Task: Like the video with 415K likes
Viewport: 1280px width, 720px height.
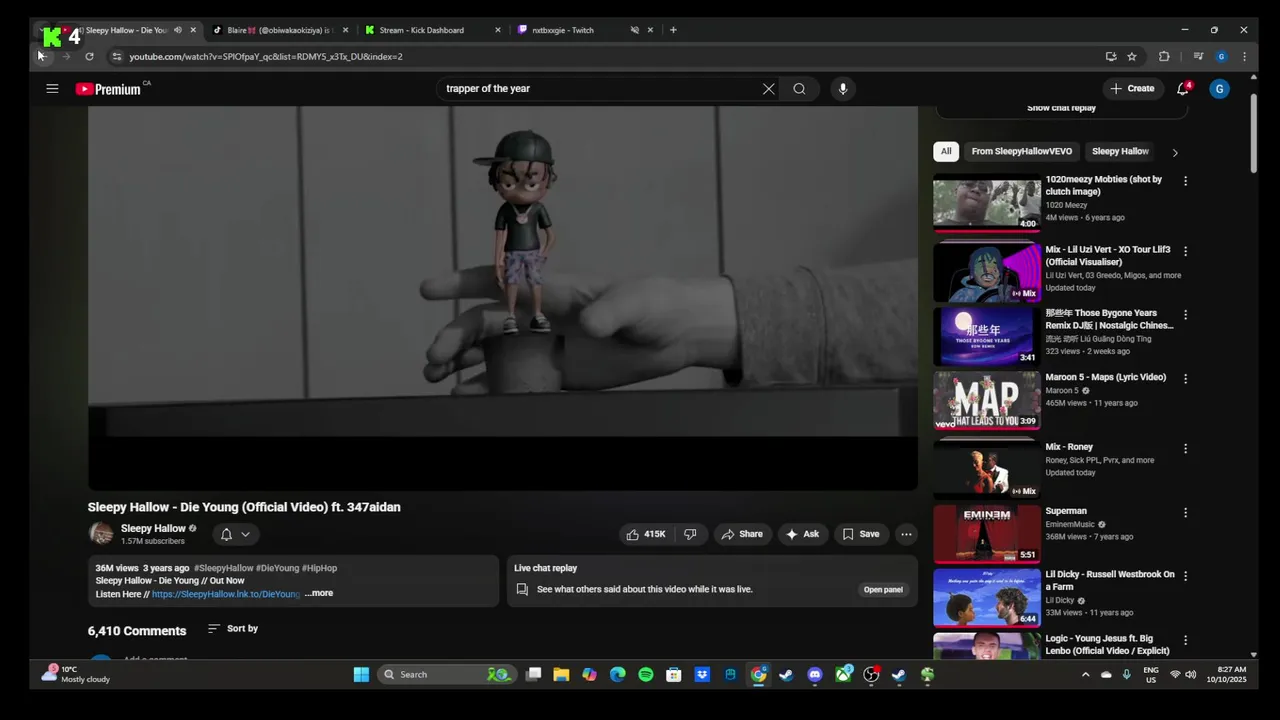Action: click(x=645, y=534)
